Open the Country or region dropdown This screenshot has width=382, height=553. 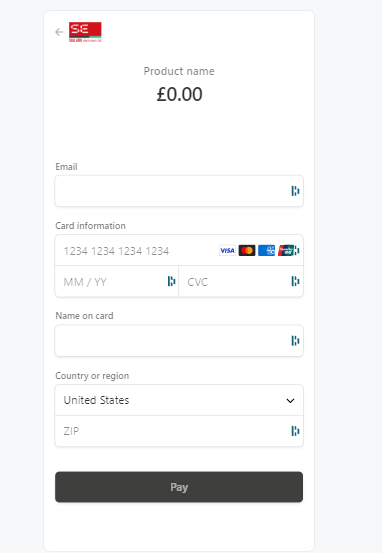pyautogui.click(x=179, y=400)
